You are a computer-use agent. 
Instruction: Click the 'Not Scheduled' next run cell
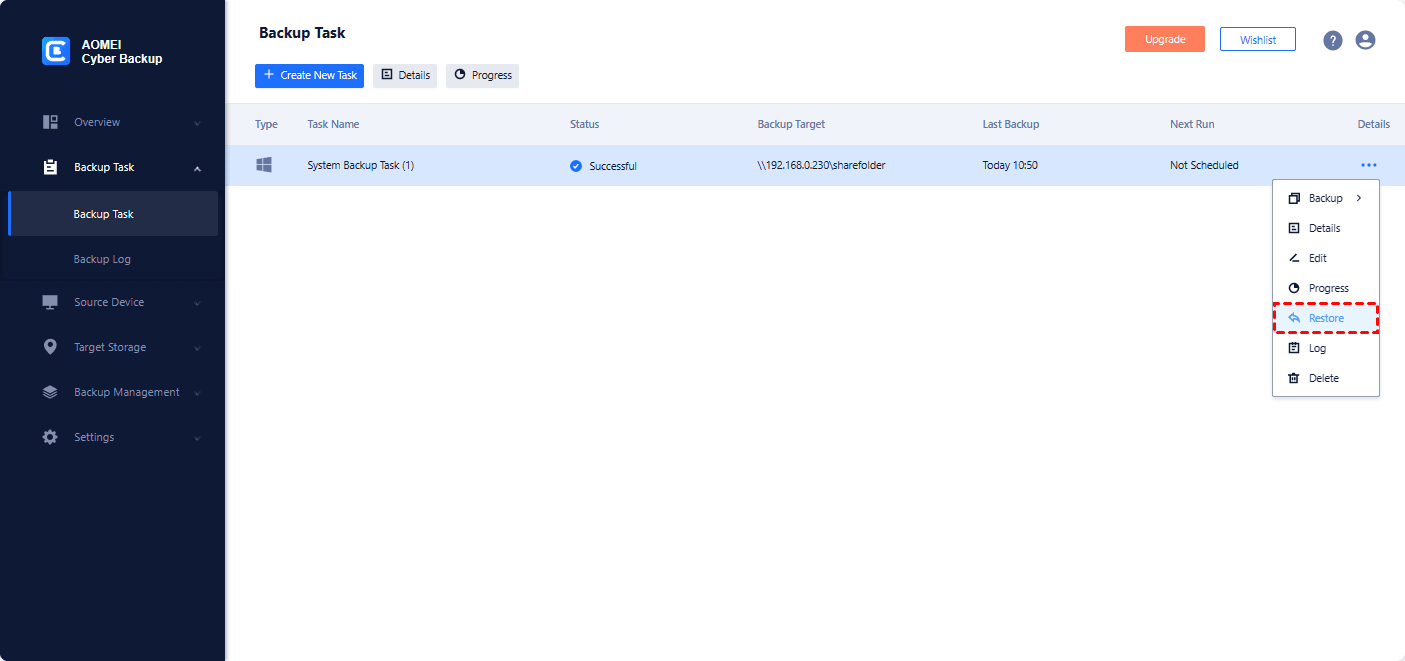click(x=1204, y=165)
